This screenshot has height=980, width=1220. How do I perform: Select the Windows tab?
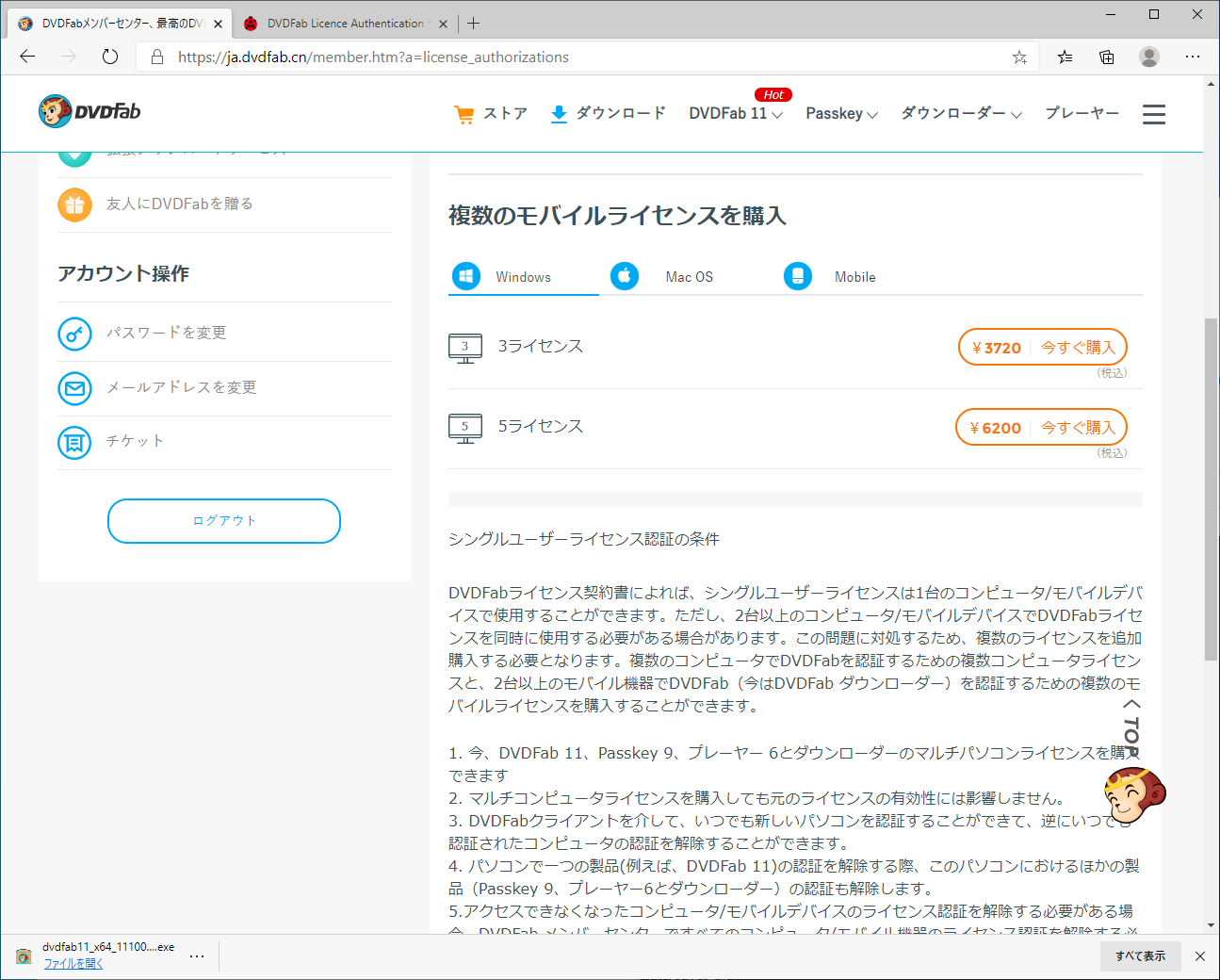pyautogui.click(x=523, y=277)
